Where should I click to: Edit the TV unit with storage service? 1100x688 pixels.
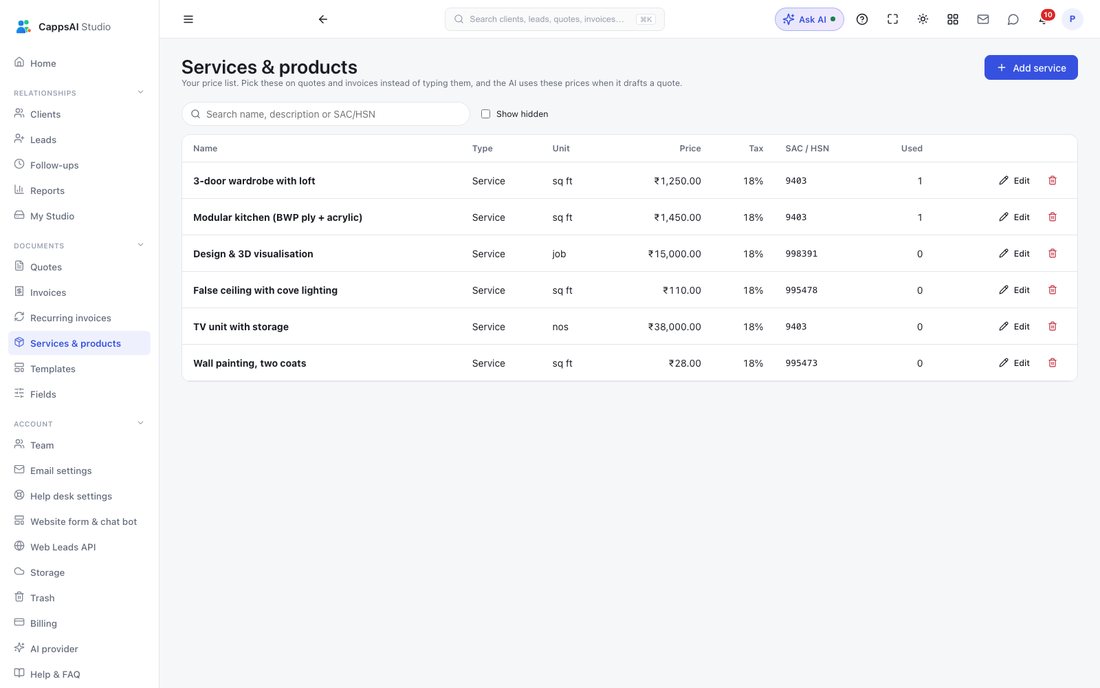pyautogui.click(x=1014, y=327)
